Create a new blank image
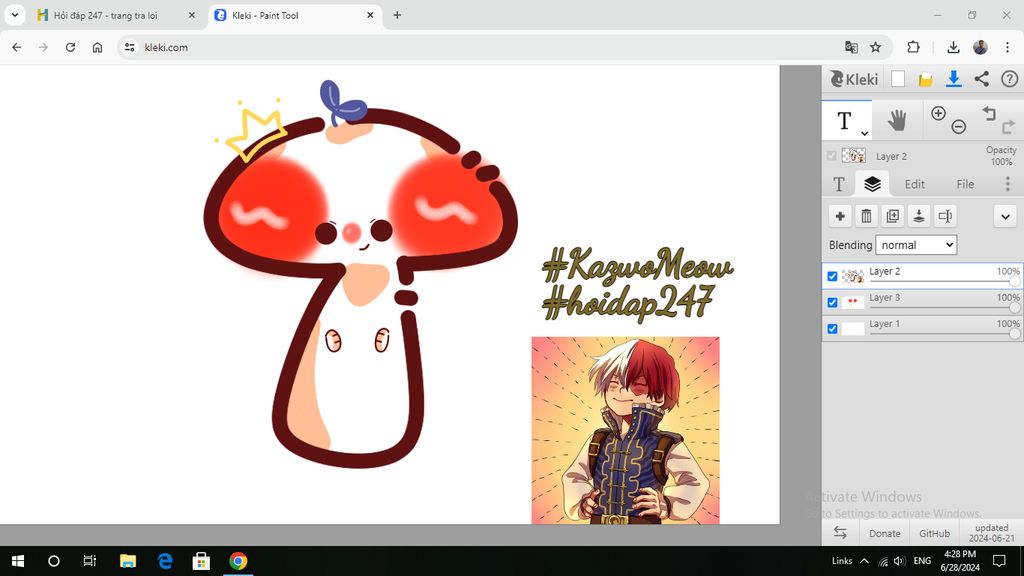This screenshot has height=576, width=1024. [898, 79]
